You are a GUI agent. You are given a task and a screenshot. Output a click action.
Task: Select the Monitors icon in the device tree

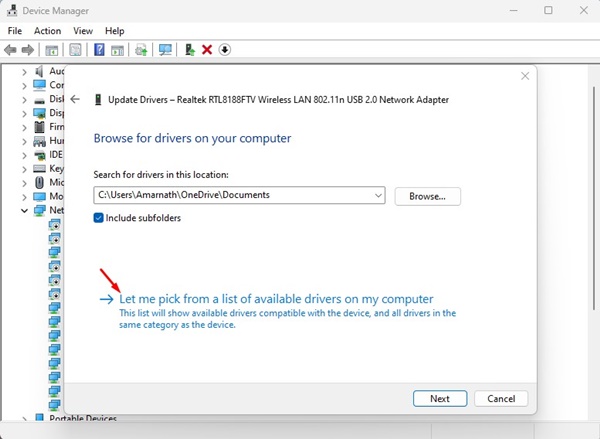39,197
